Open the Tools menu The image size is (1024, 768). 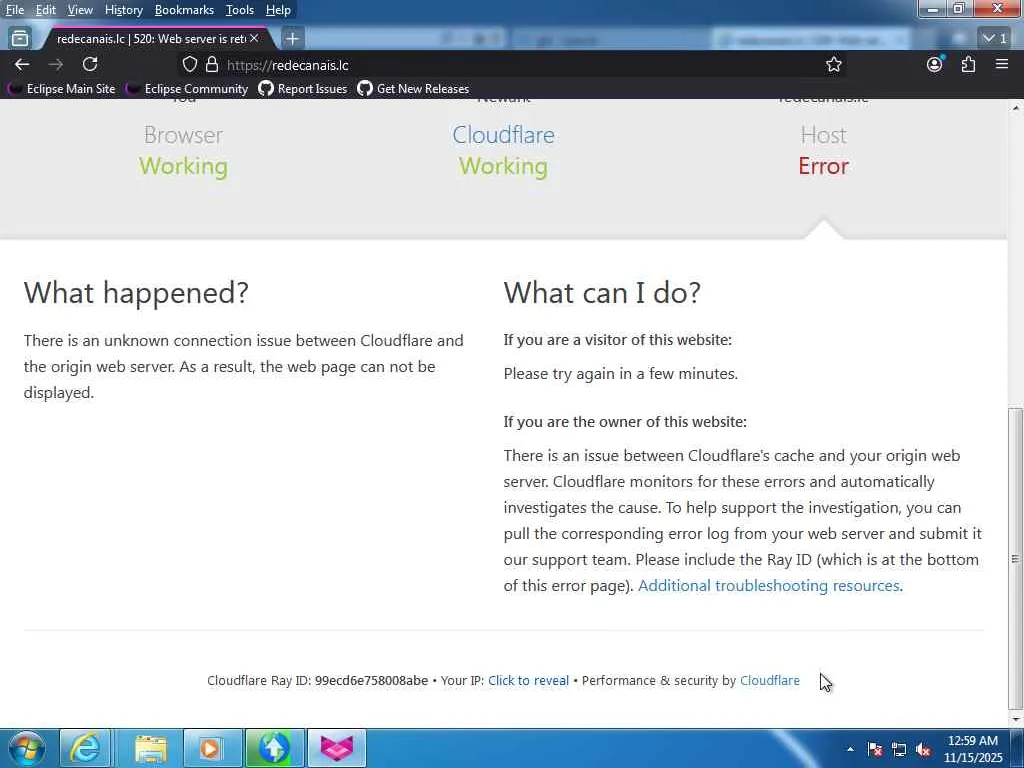239,10
